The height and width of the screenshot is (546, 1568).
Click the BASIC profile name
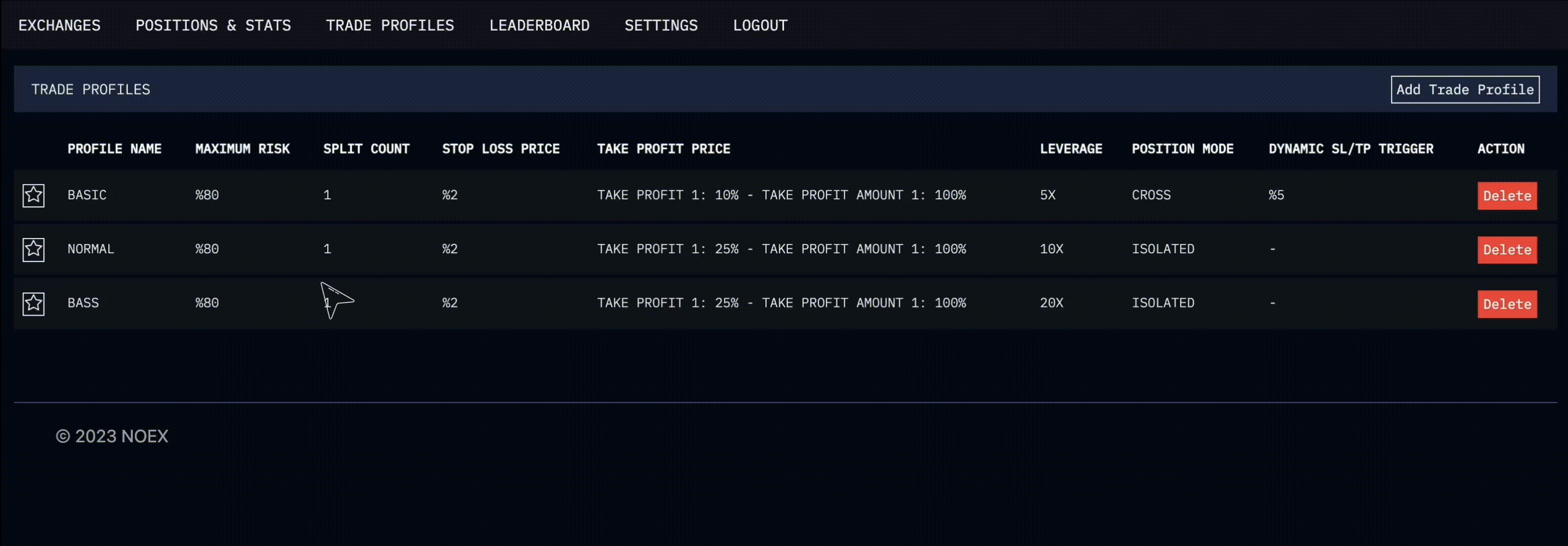tap(87, 195)
